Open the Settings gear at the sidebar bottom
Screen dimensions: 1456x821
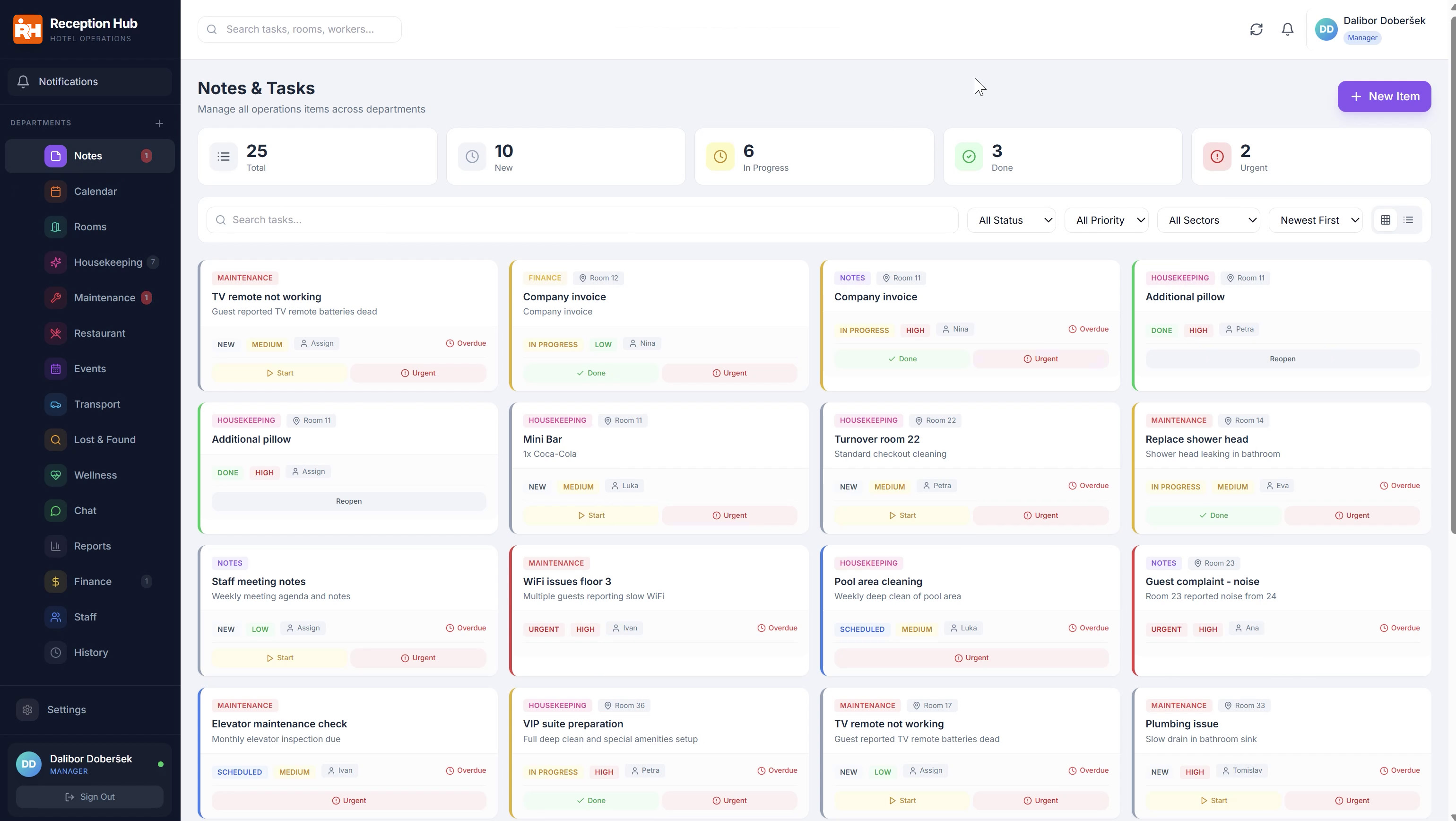(x=27, y=709)
